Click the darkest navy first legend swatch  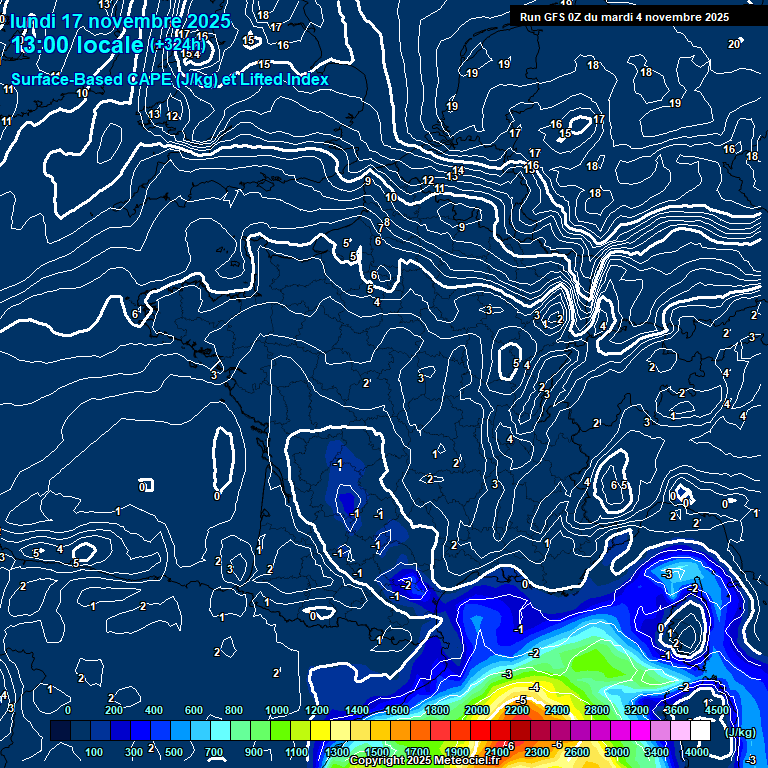tap(60, 730)
